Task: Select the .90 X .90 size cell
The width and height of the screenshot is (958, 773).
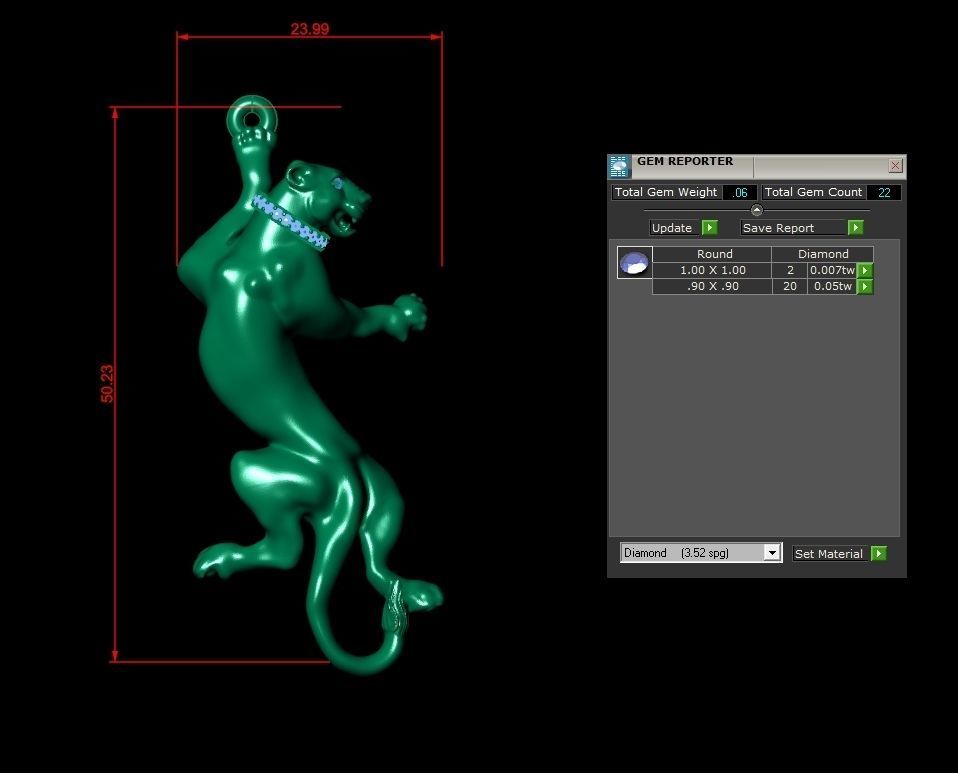Action: (x=712, y=286)
